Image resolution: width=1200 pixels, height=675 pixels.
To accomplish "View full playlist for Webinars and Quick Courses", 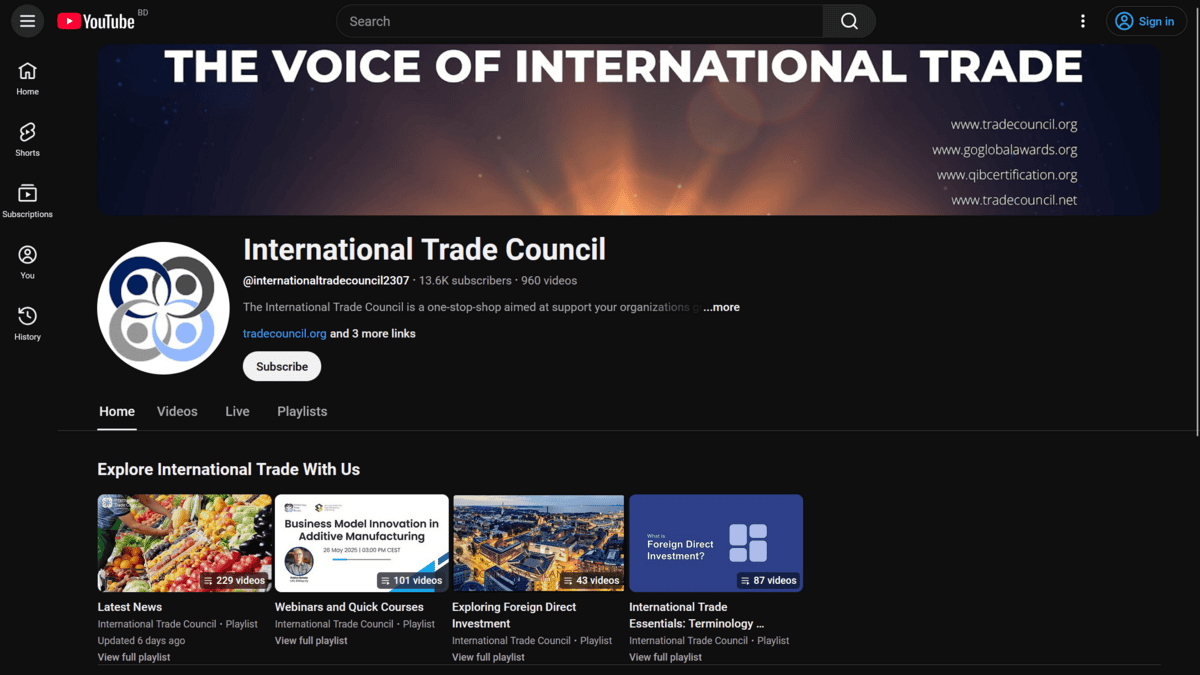I will [x=311, y=640].
